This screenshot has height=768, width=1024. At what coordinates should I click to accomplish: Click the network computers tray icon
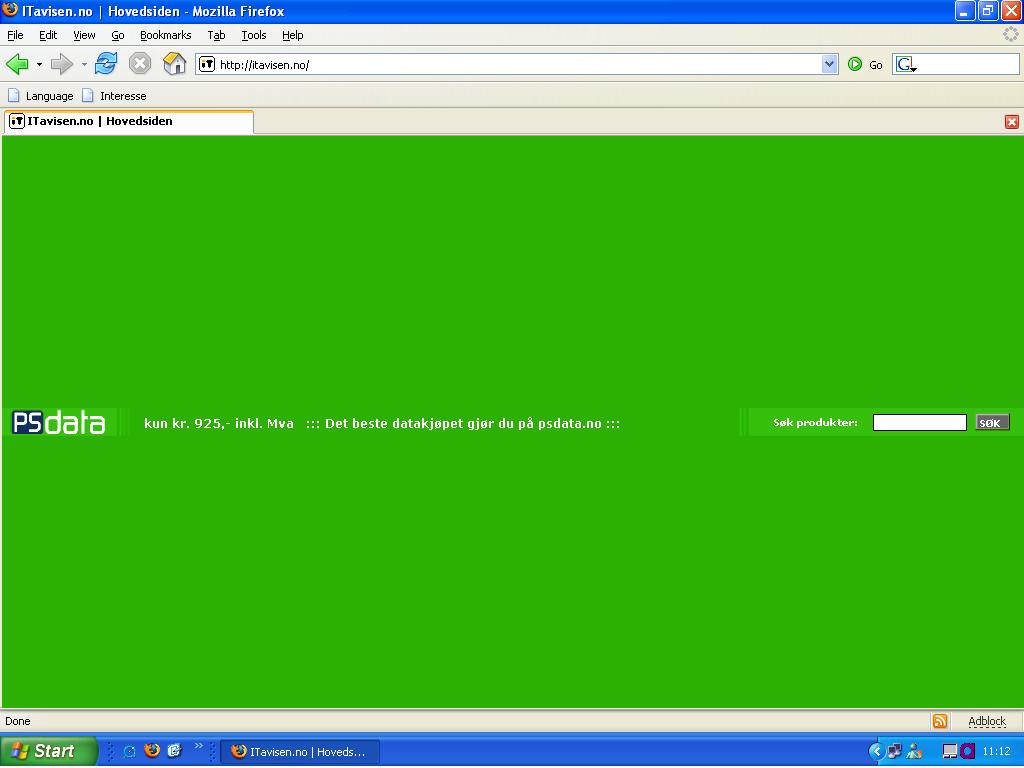coord(895,751)
